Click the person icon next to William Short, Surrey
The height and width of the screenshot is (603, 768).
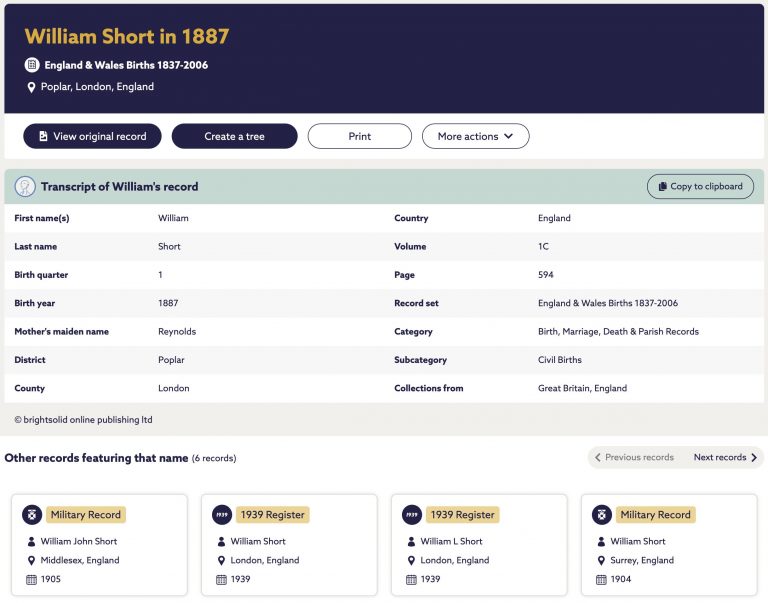[601, 541]
